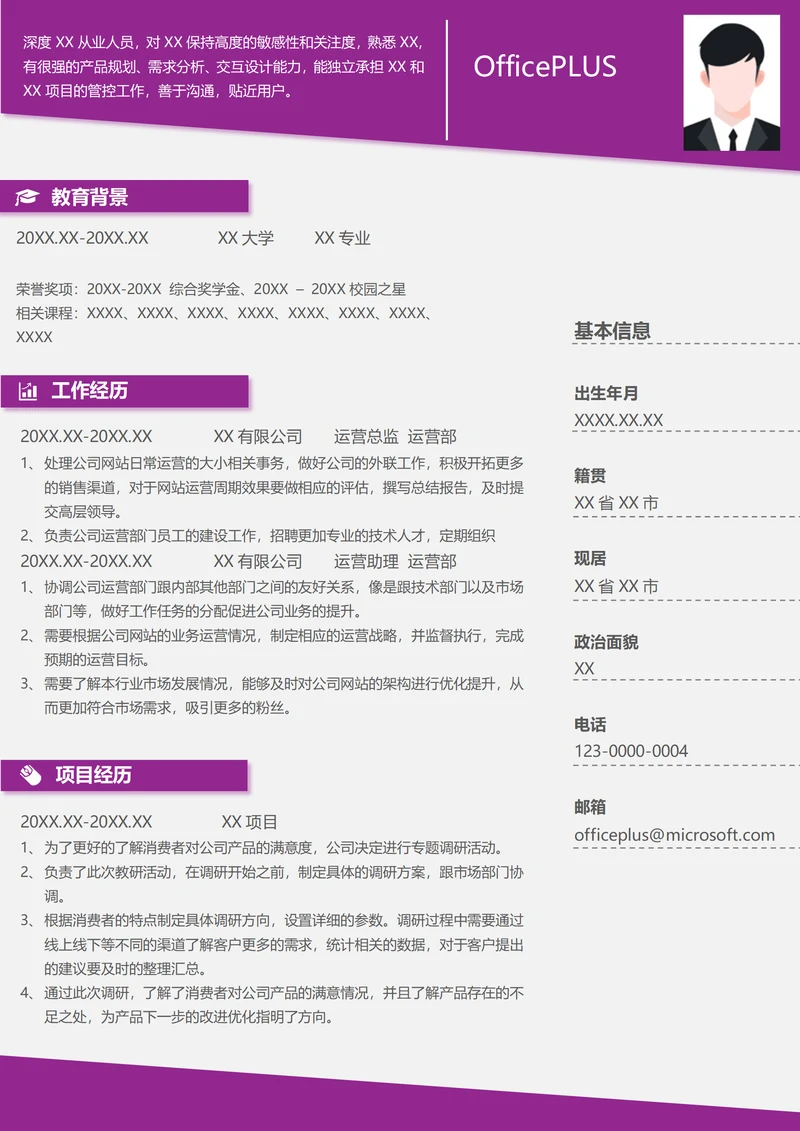Select the 教育背景 section heading
Screen dimensions: 800x1131
coord(90,198)
